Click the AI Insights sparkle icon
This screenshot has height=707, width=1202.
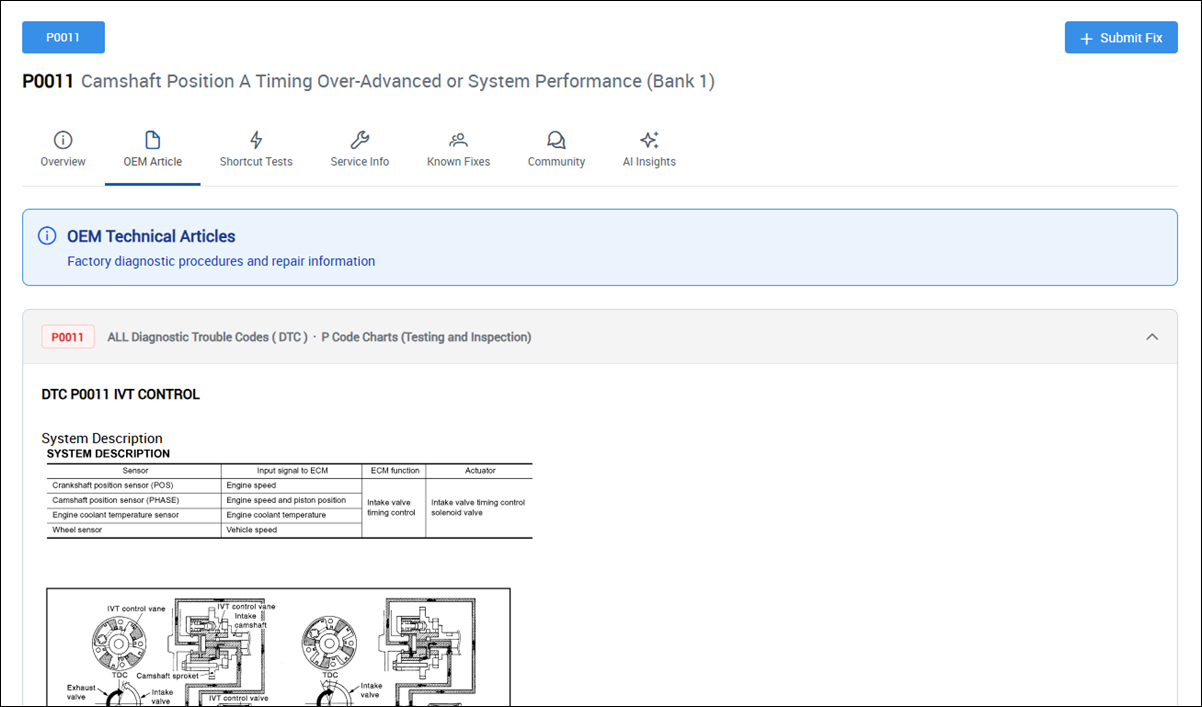[649, 140]
